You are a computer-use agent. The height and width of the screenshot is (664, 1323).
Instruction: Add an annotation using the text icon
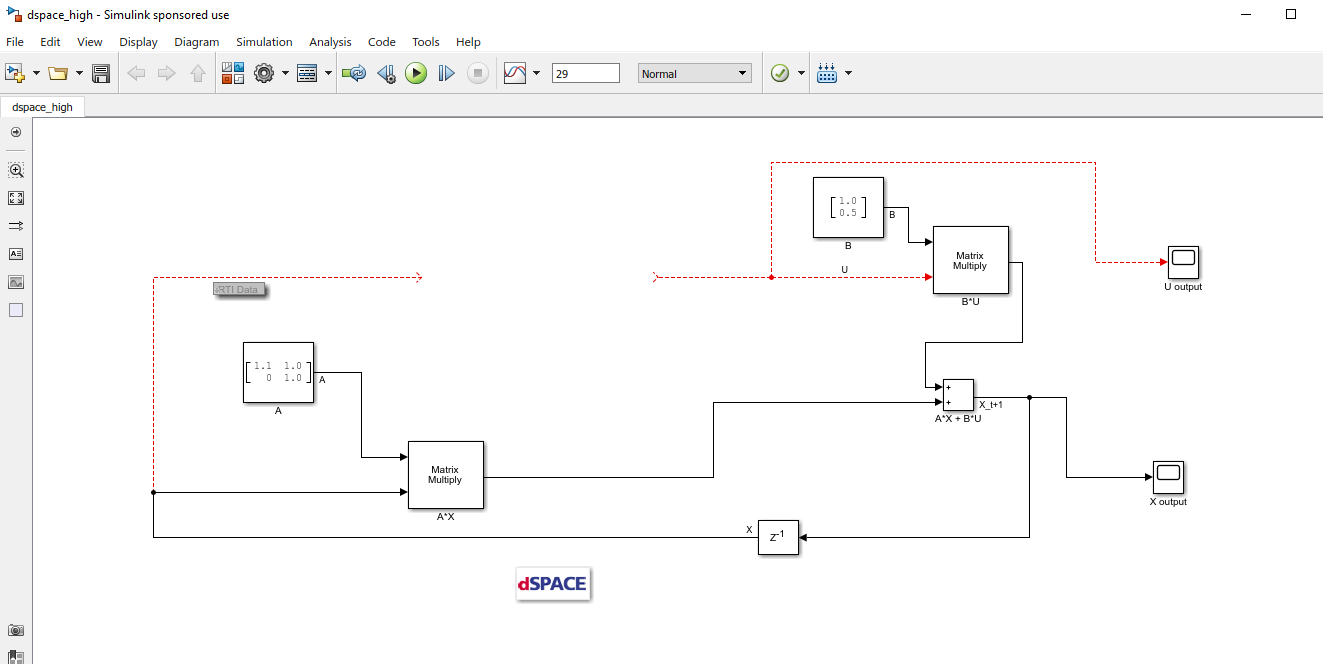click(16, 254)
